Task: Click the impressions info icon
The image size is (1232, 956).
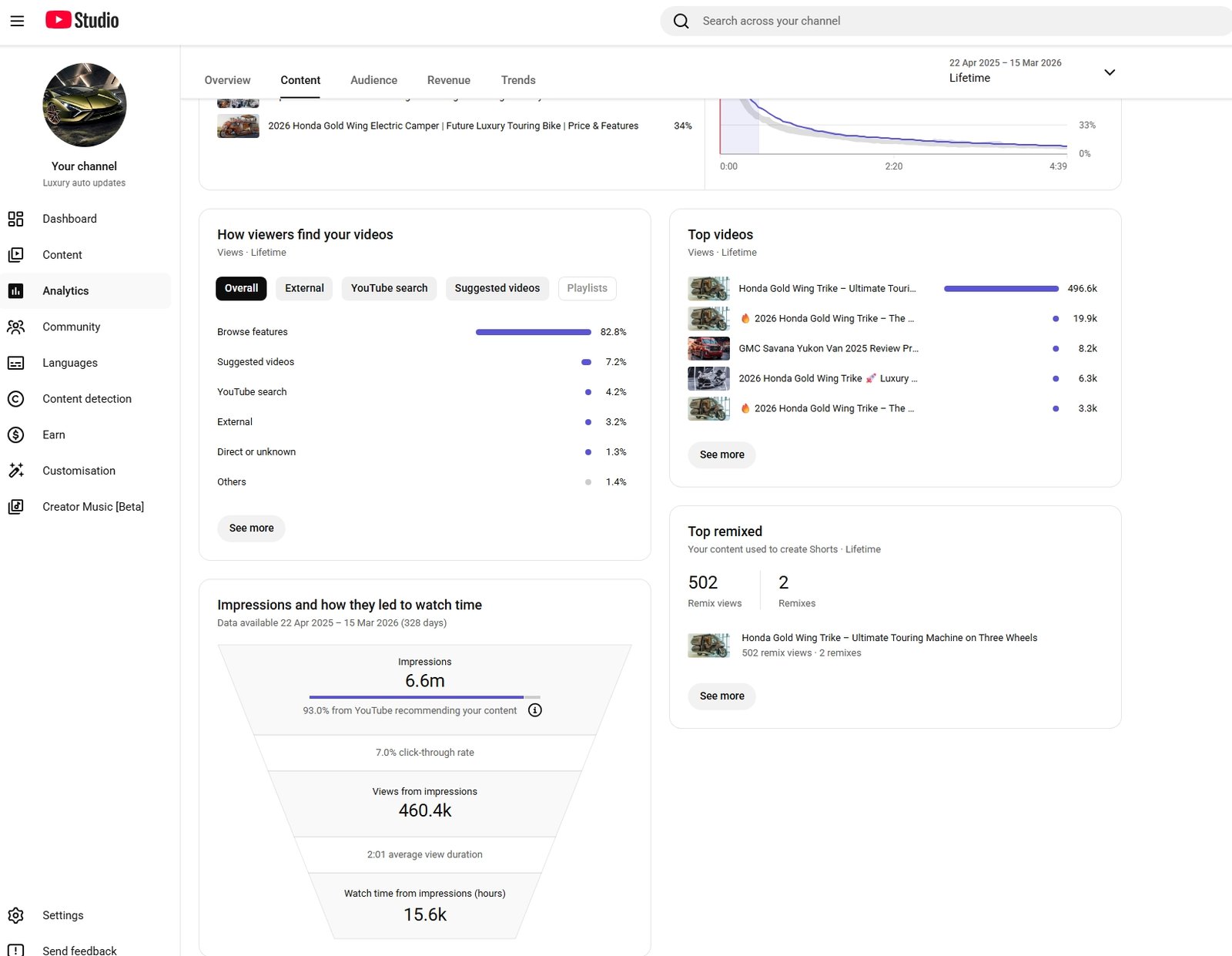Action: [x=535, y=710]
